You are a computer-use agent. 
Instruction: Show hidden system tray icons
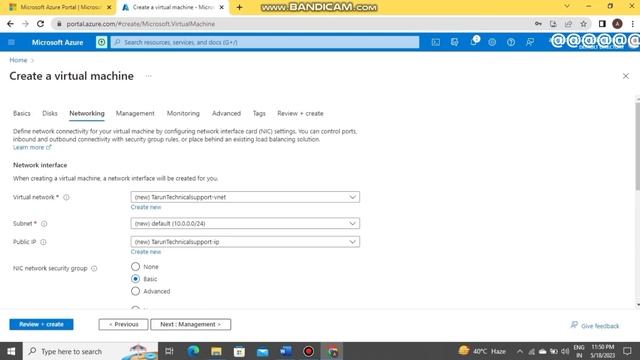520,351
